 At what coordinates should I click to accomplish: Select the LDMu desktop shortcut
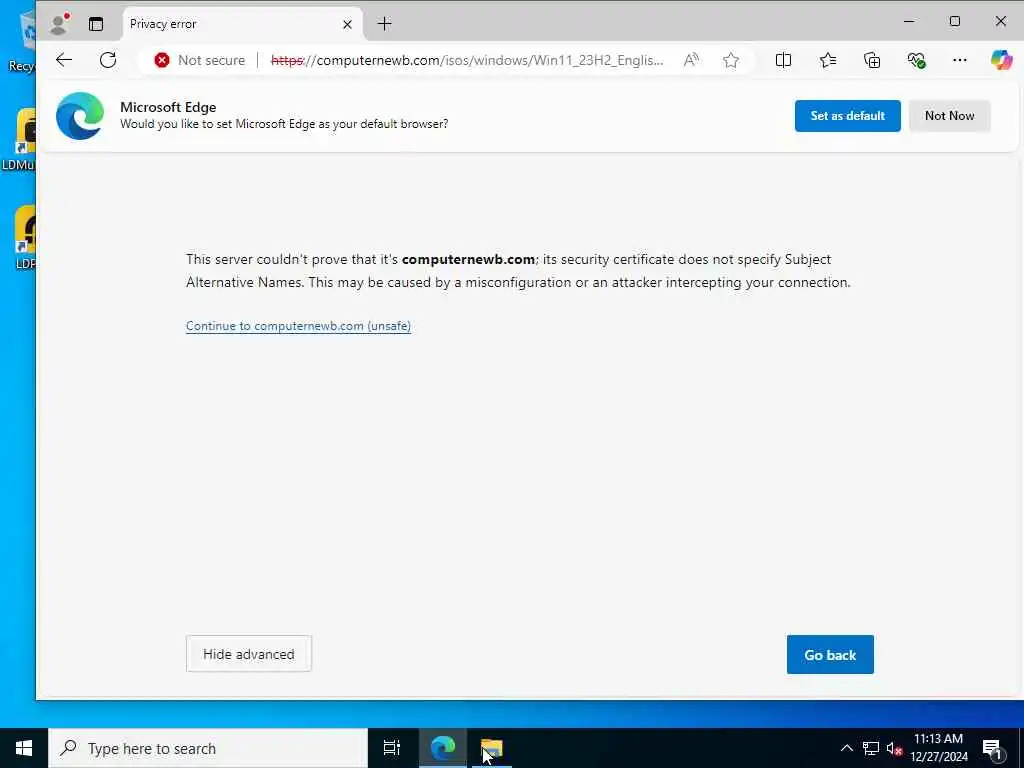coord(18,140)
